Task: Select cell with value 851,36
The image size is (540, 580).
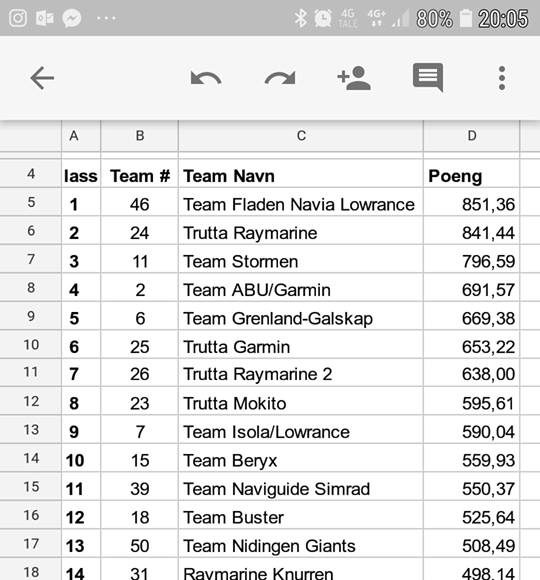Action: click(x=472, y=204)
